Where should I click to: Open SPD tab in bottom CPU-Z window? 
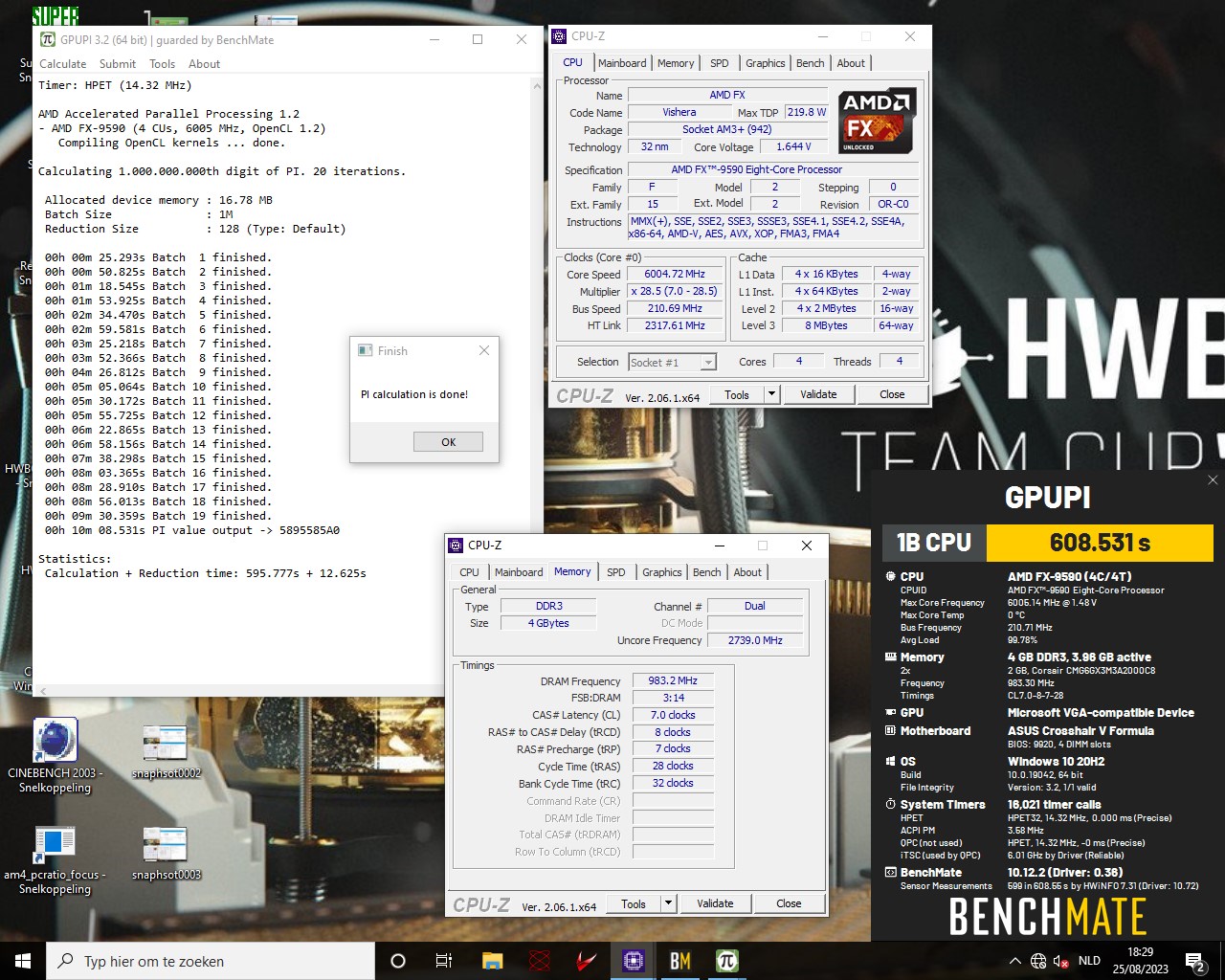pyautogui.click(x=616, y=572)
